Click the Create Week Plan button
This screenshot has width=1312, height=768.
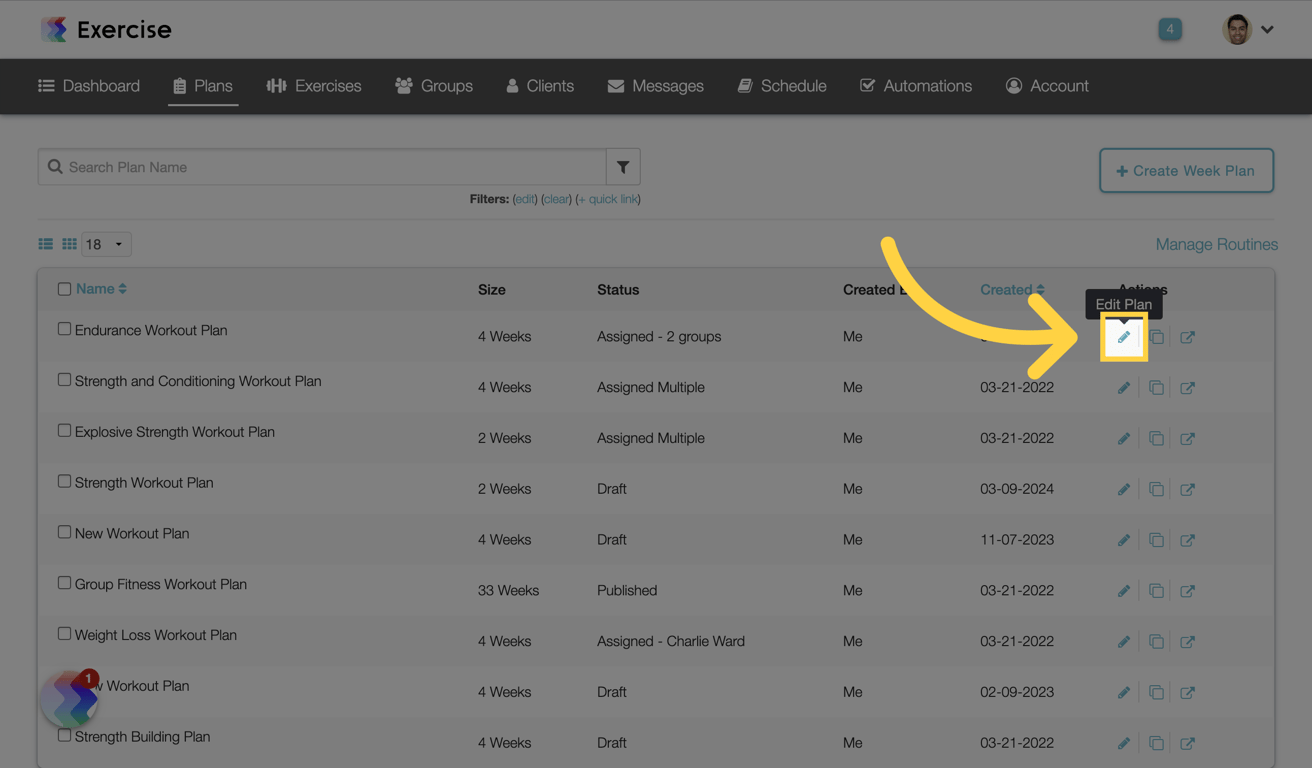pyautogui.click(x=1186, y=171)
